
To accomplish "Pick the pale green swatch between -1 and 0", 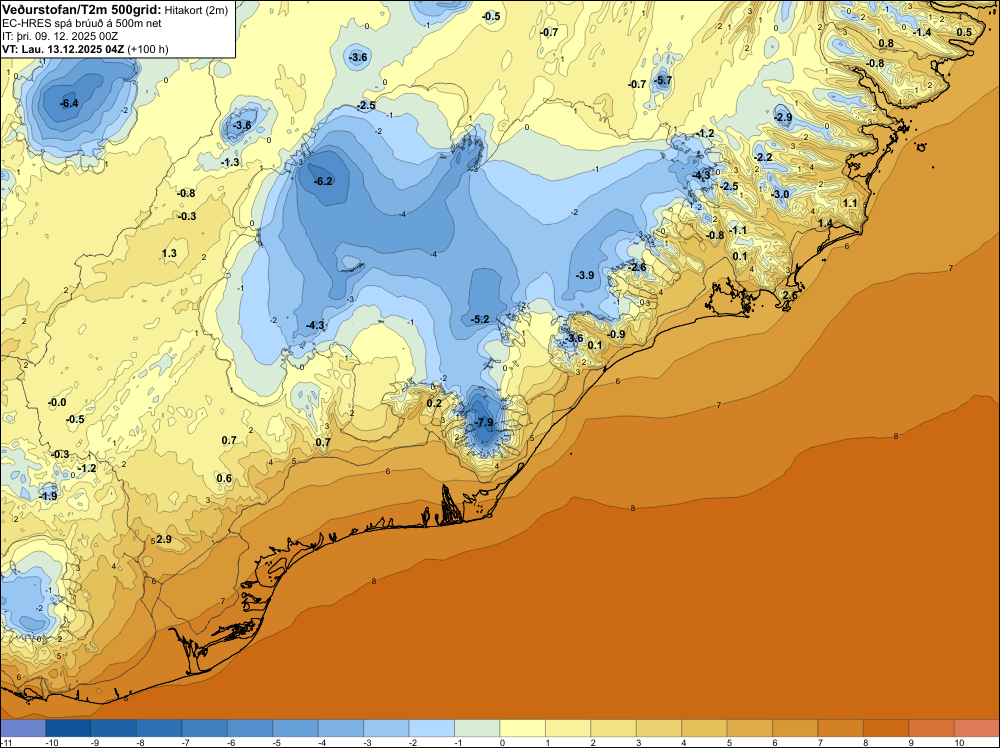I will point(477,728).
